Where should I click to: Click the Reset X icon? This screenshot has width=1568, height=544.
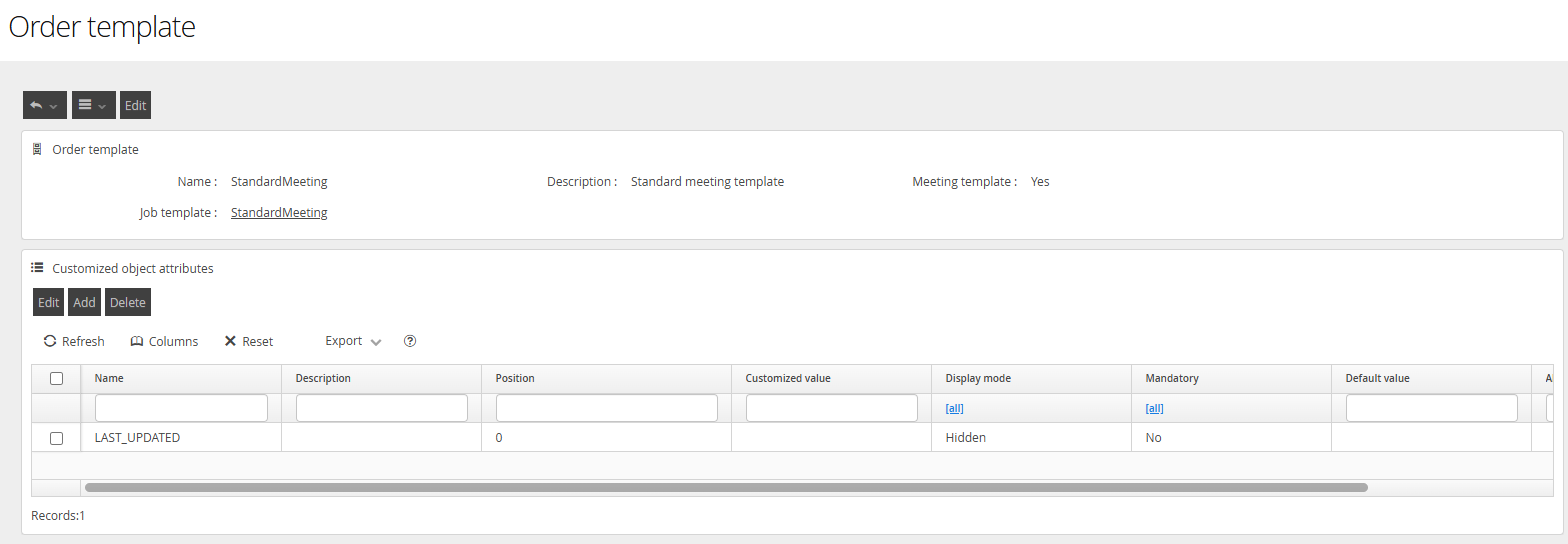[x=230, y=341]
